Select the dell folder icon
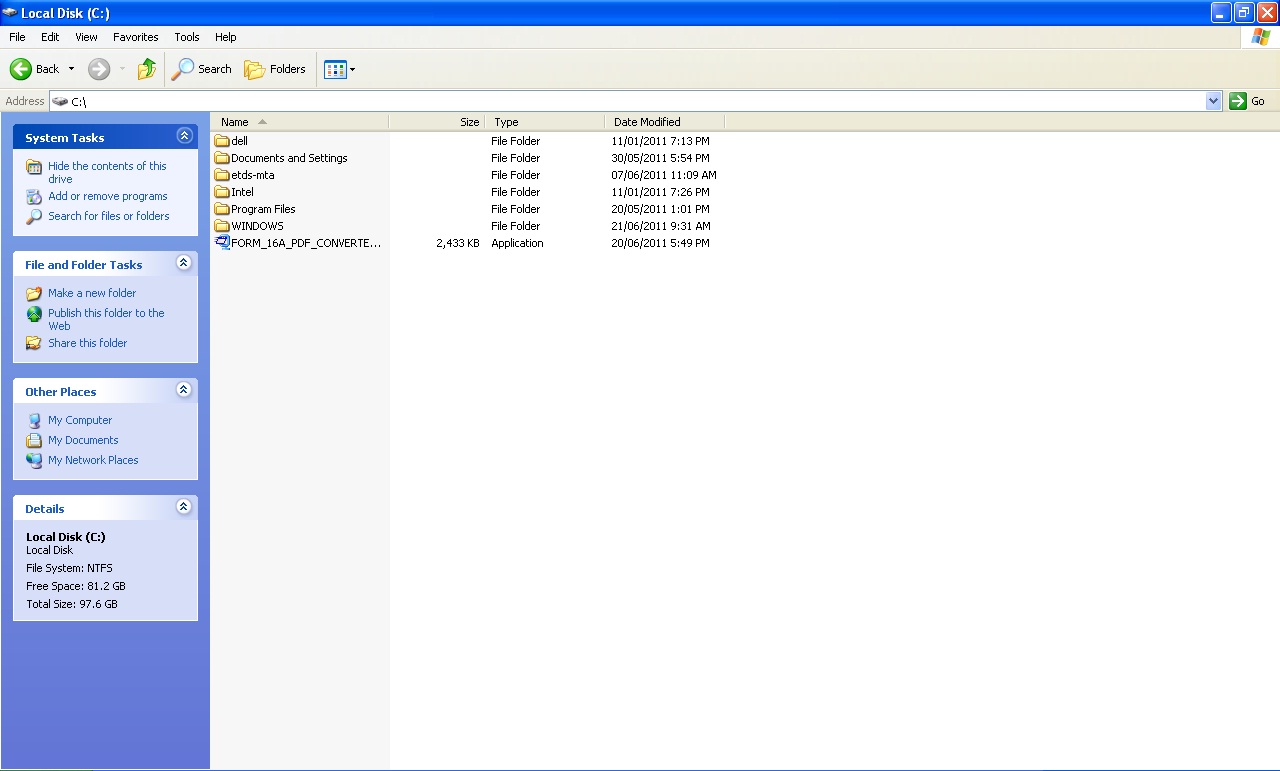This screenshot has width=1280, height=771. pyautogui.click(x=222, y=141)
